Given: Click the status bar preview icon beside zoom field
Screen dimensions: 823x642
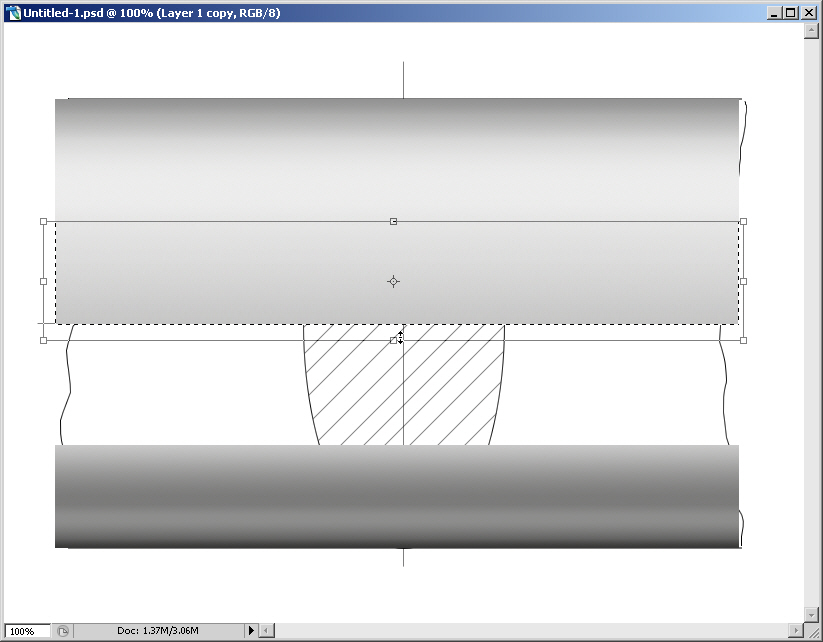Looking at the screenshot, I should [x=62, y=631].
